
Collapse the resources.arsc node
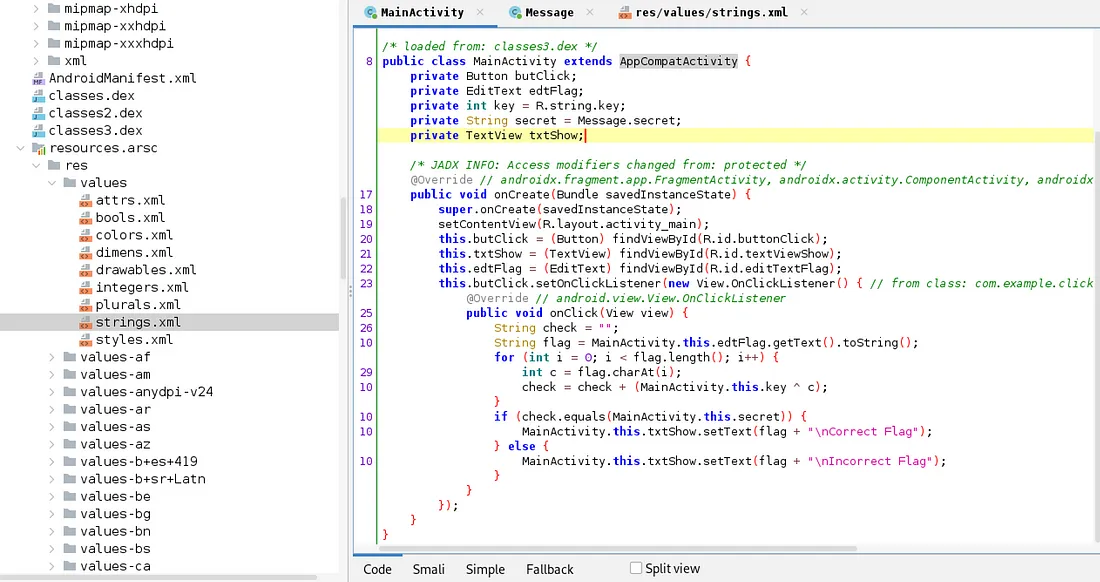20,149
